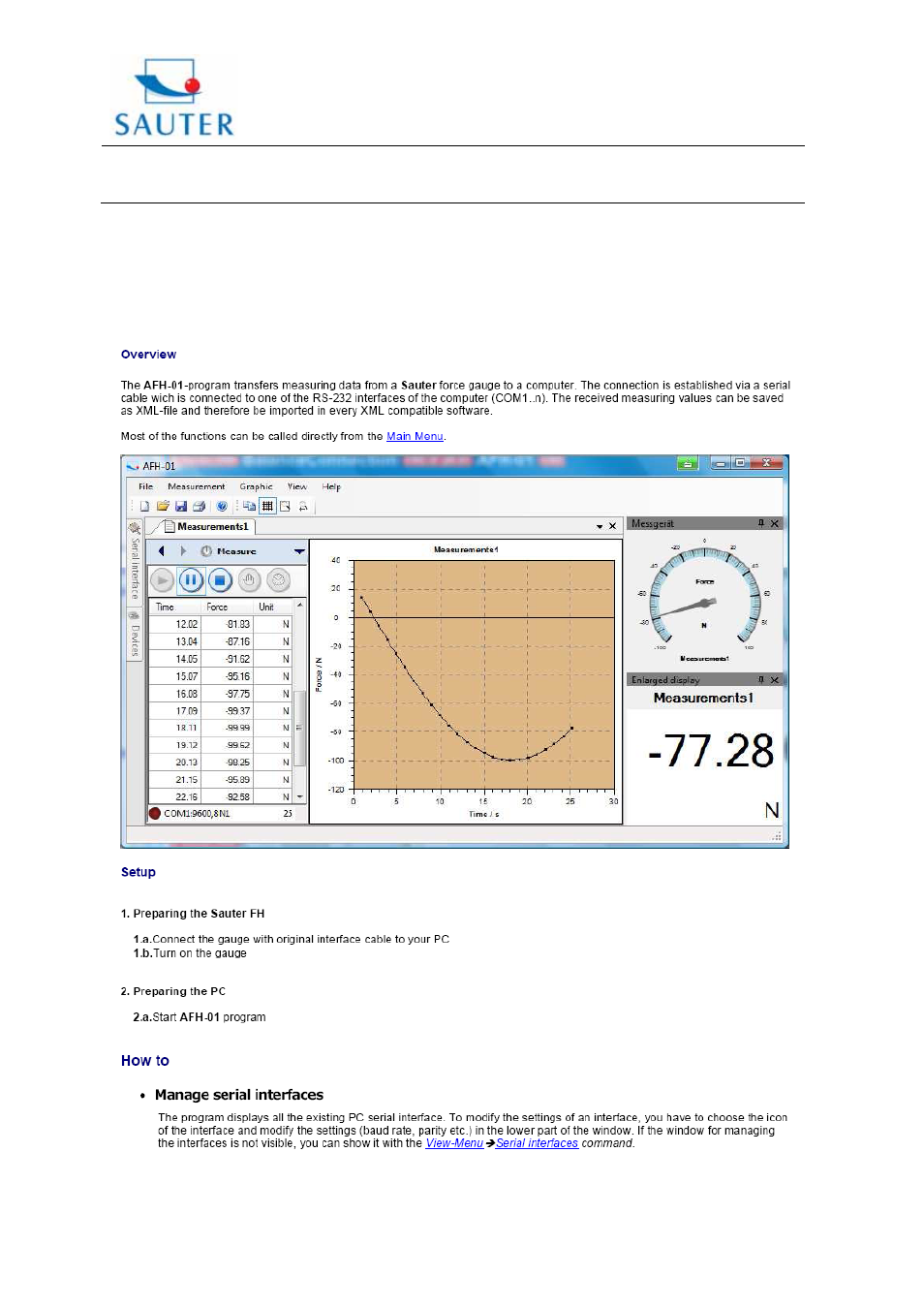
Task: Click the COM1:9600,8N1 status text
Action: click(x=198, y=813)
